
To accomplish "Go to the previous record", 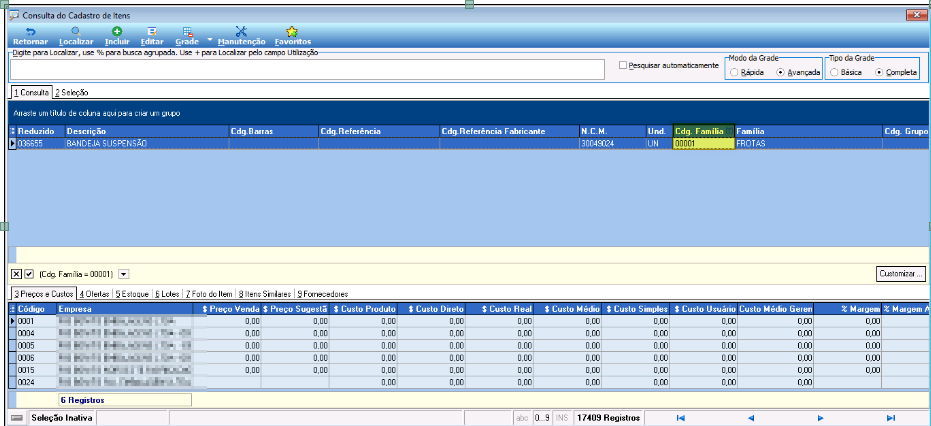I will coord(751,418).
